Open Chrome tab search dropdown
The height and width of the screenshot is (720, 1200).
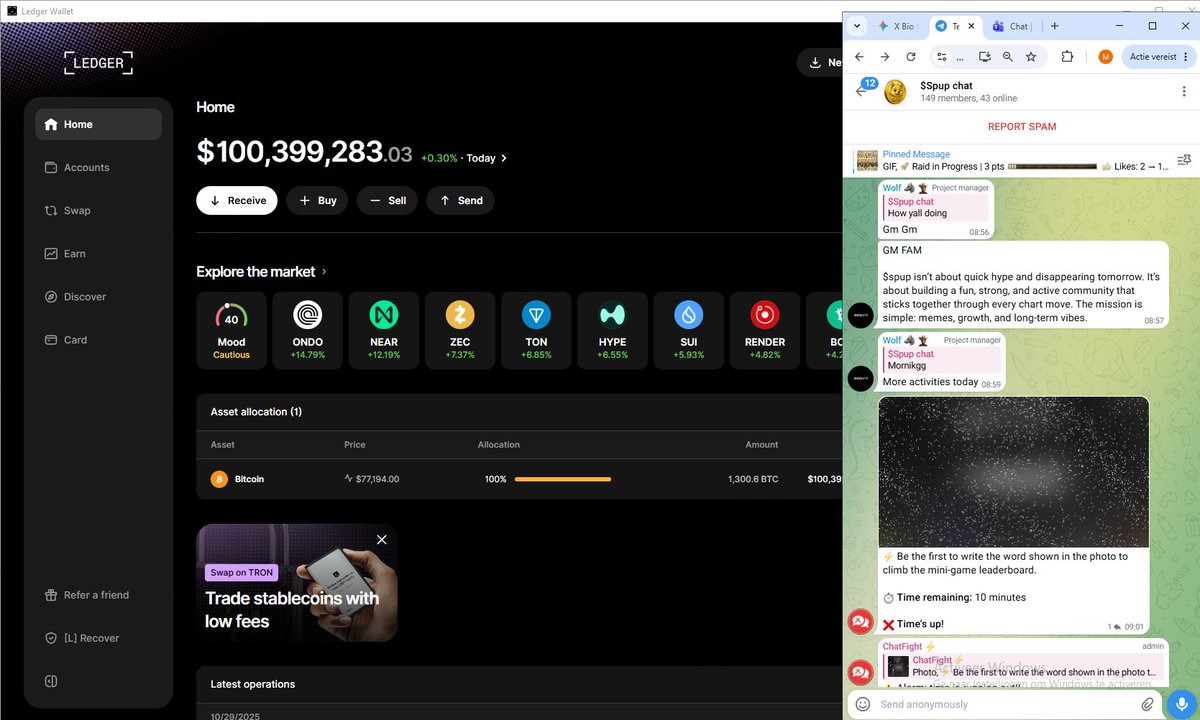tap(857, 26)
